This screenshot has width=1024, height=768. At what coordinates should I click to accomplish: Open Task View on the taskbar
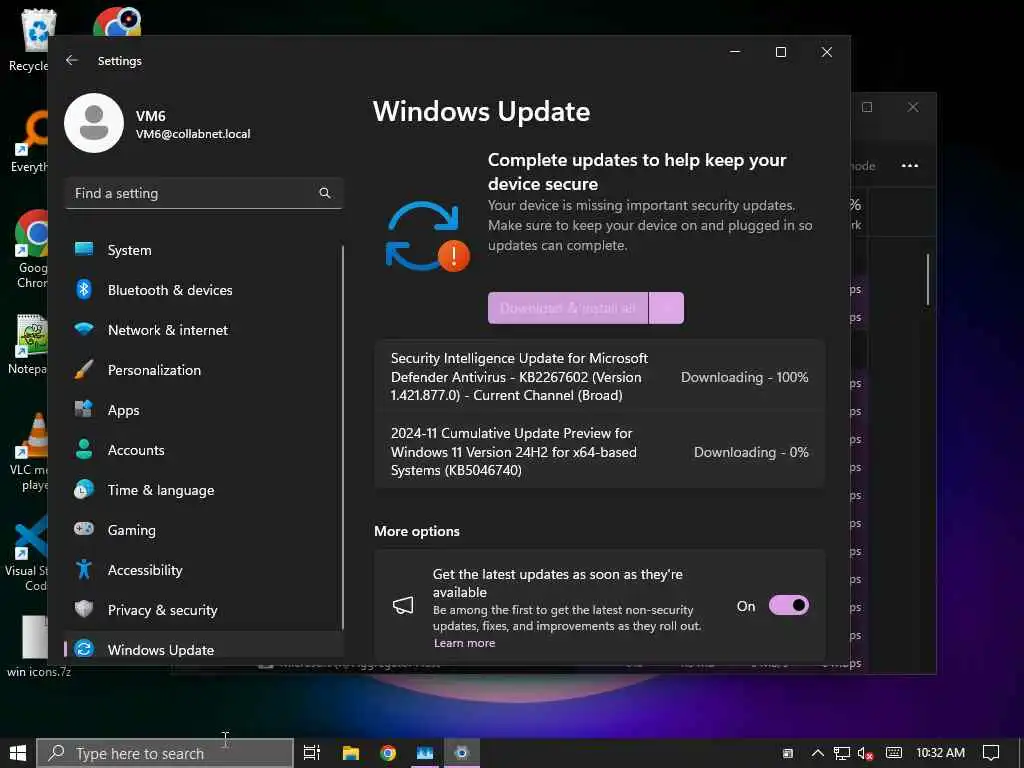coord(312,753)
